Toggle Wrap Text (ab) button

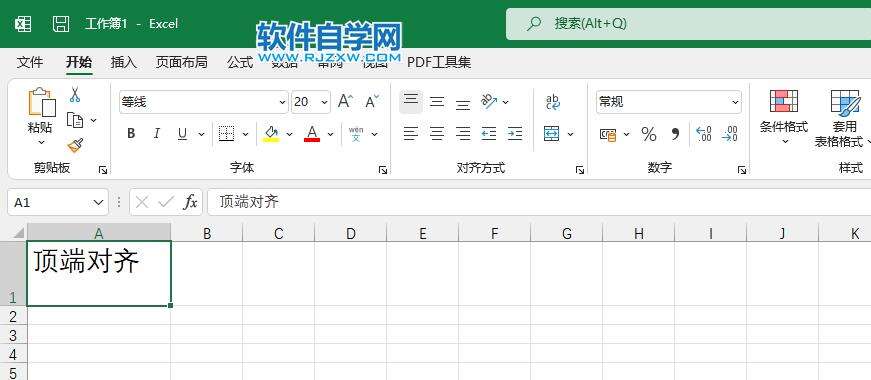point(553,102)
